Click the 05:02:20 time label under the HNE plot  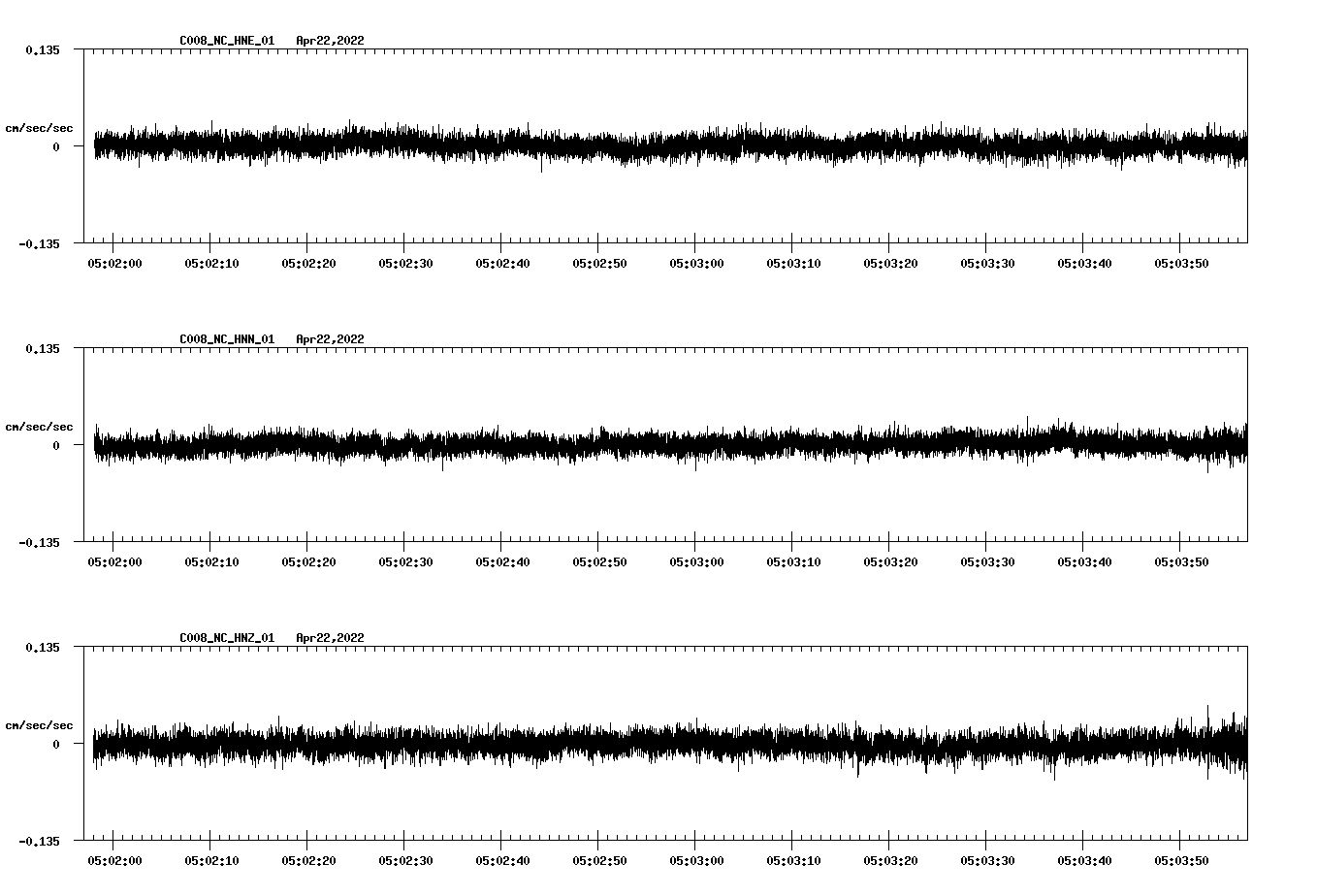308,263
